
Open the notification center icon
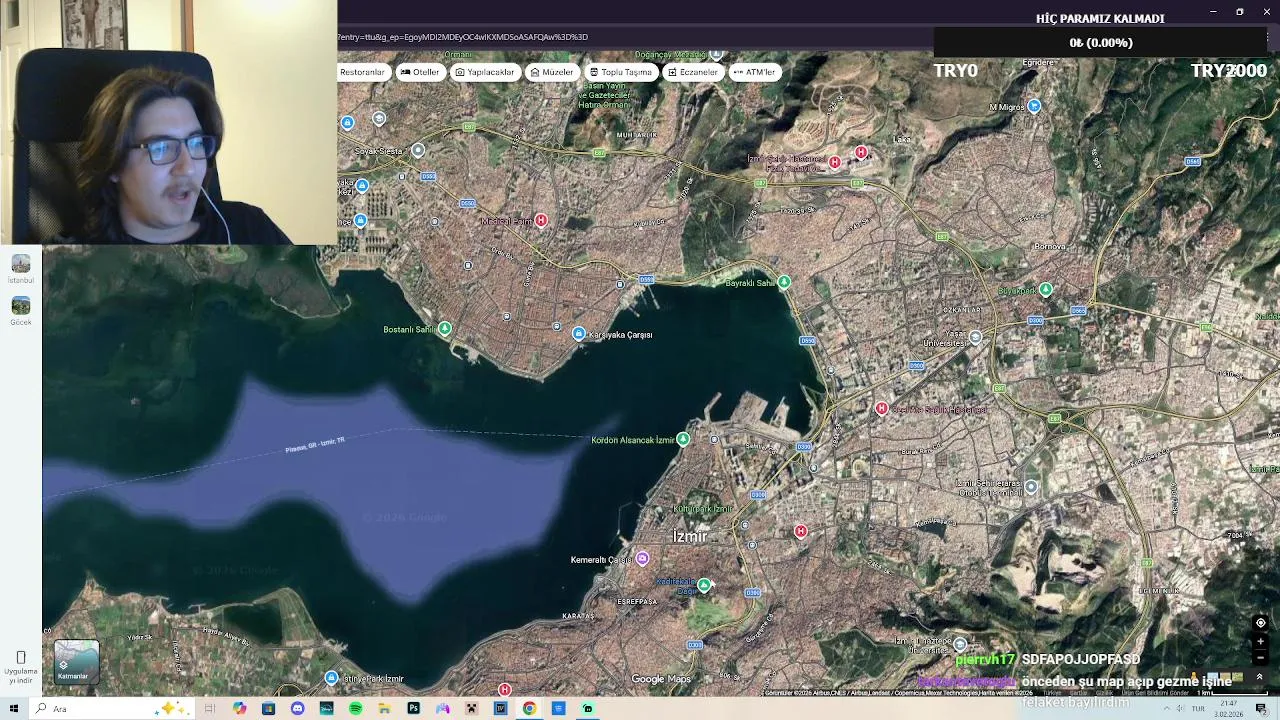(x=1262, y=708)
